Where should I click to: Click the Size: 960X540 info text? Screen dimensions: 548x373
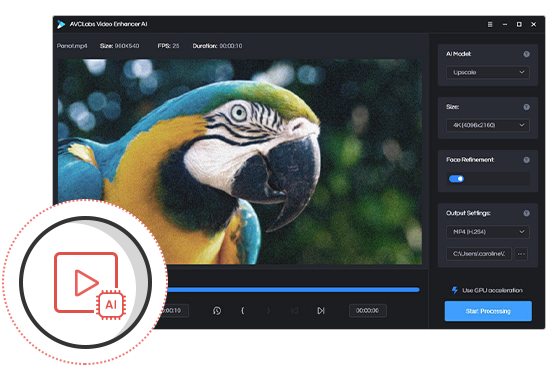[119, 46]
